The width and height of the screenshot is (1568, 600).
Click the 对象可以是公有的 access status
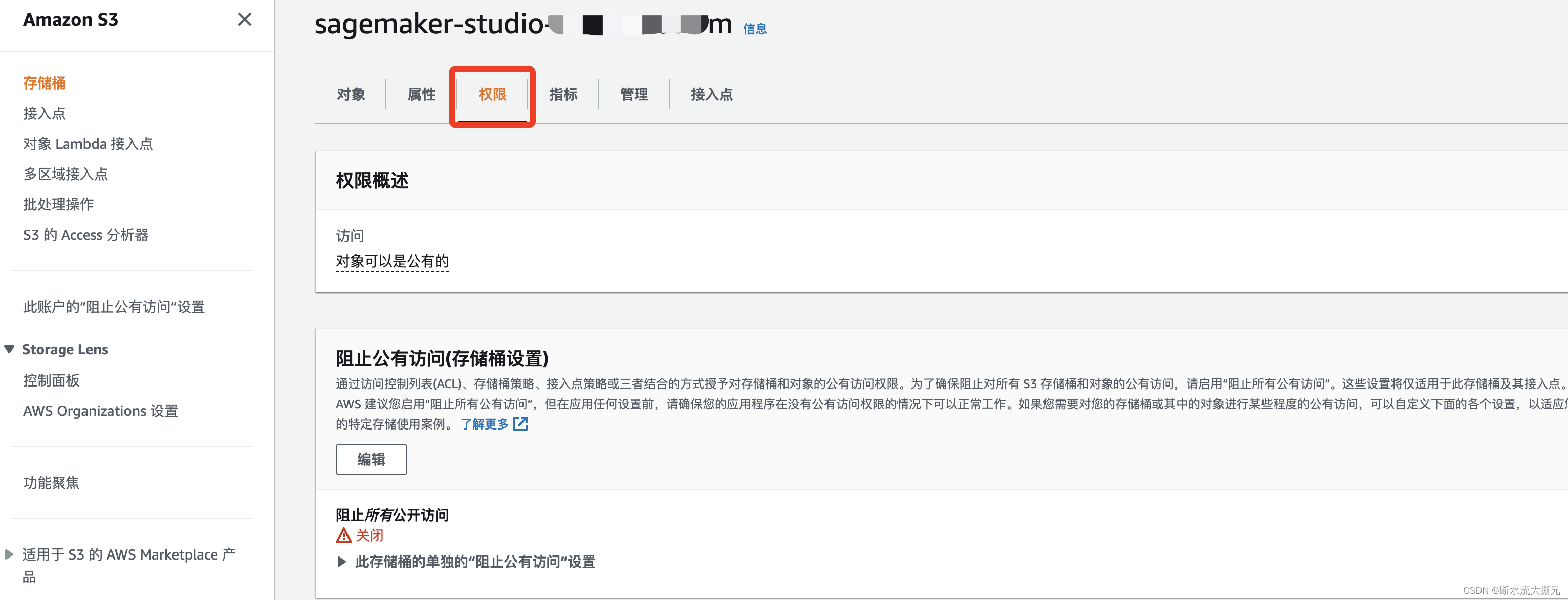click(393, 262)
